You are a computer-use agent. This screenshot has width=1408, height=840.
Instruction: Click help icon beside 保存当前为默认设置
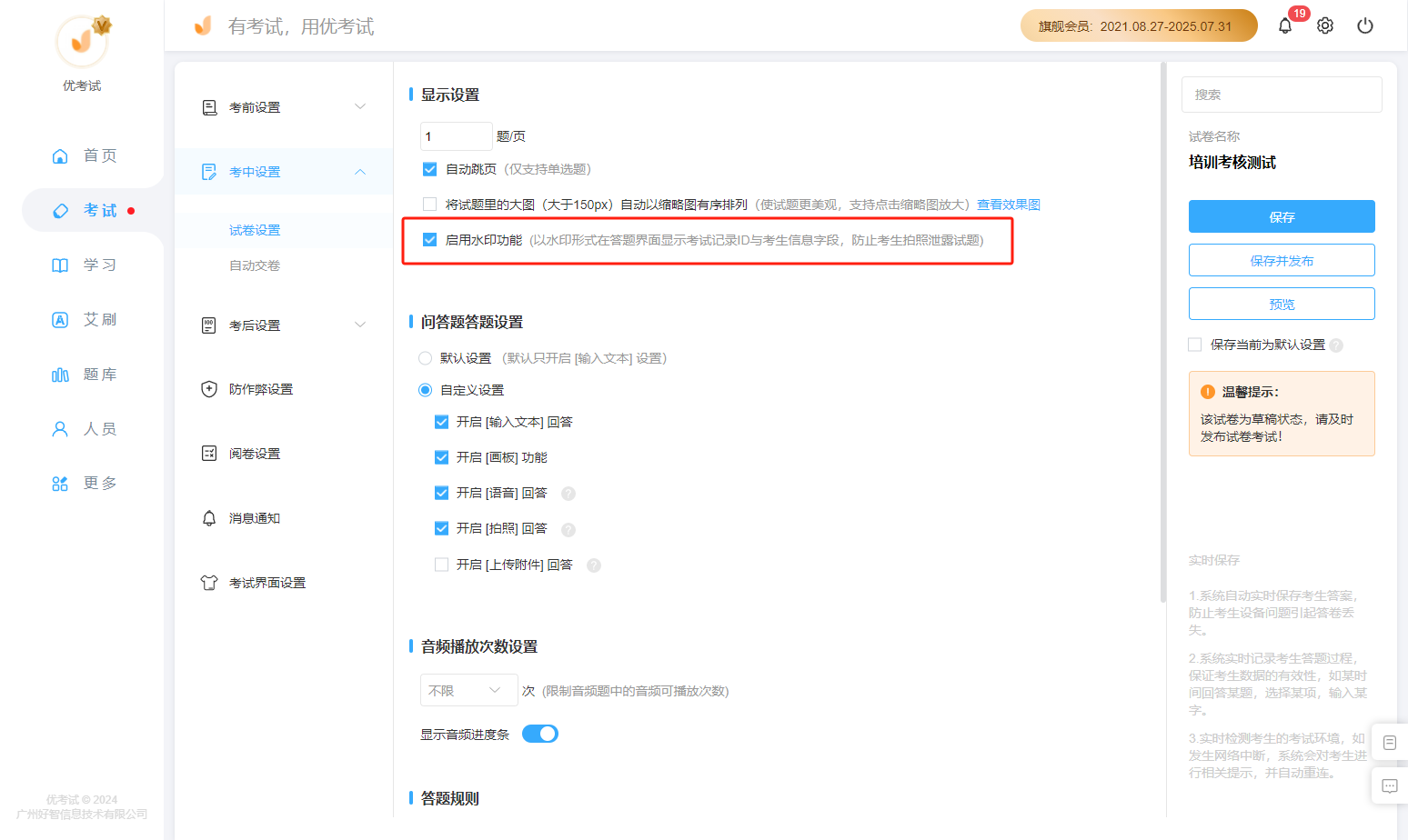(x=1336, y=345)
